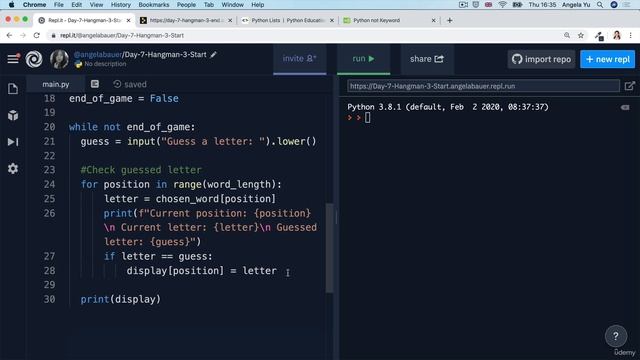The width and height of the screenshot is (640, 360).
Task: Click print(display) on line 30
Action: tap(121, 299)
